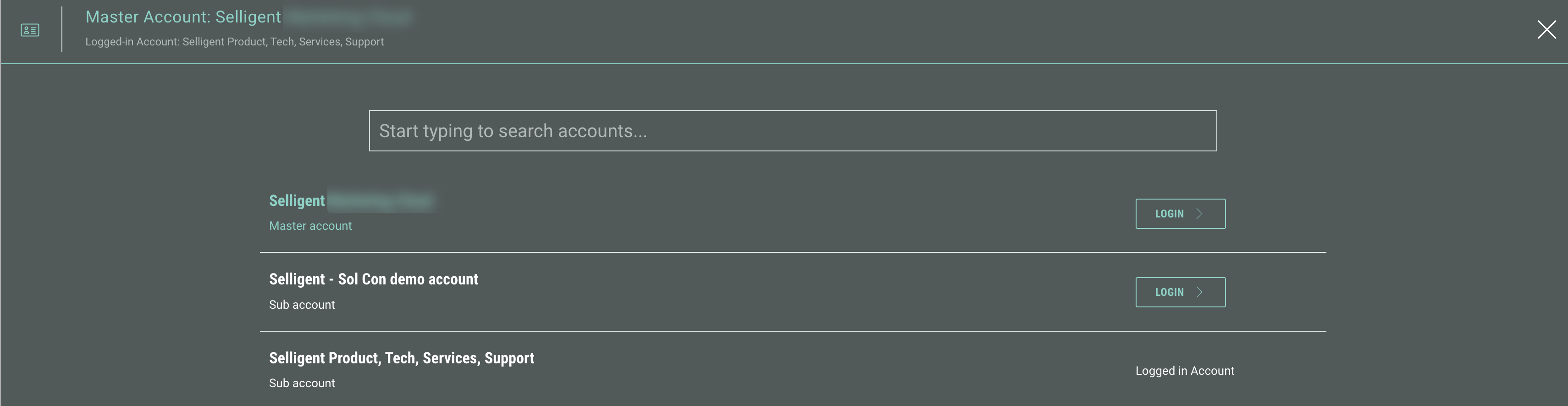Image resolution: width=1568 pixels, height=406 pixels.
Task: Click blurred name beside Selligent master entry
Action: [x=381, y=201]
